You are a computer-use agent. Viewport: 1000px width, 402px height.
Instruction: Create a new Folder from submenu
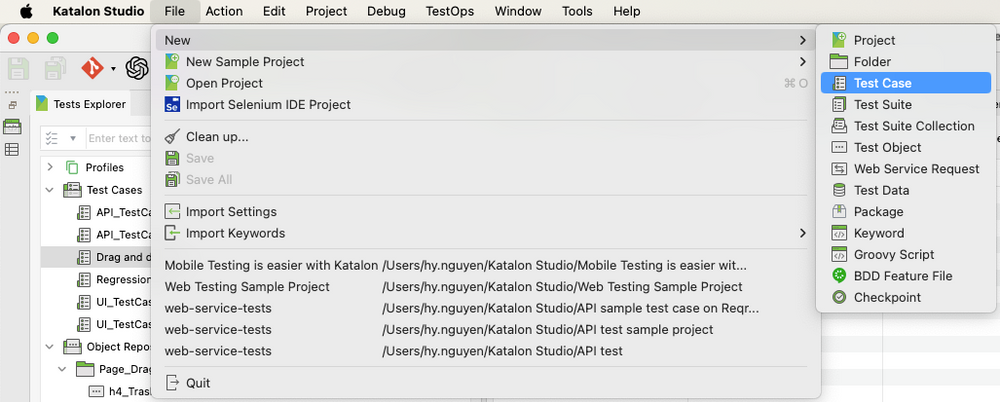[x=906, y=62]
